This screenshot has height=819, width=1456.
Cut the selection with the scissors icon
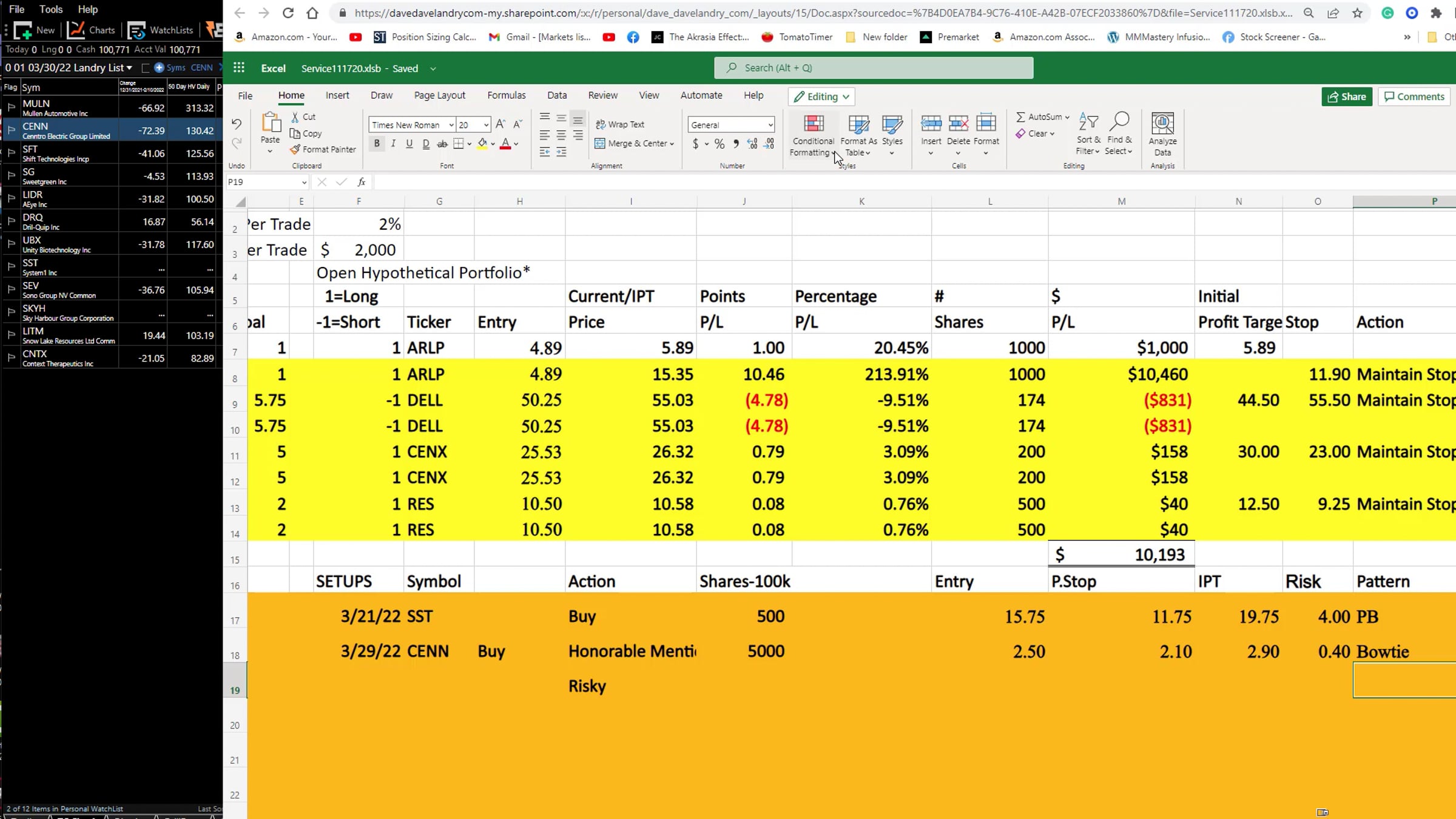coord(295,116)
